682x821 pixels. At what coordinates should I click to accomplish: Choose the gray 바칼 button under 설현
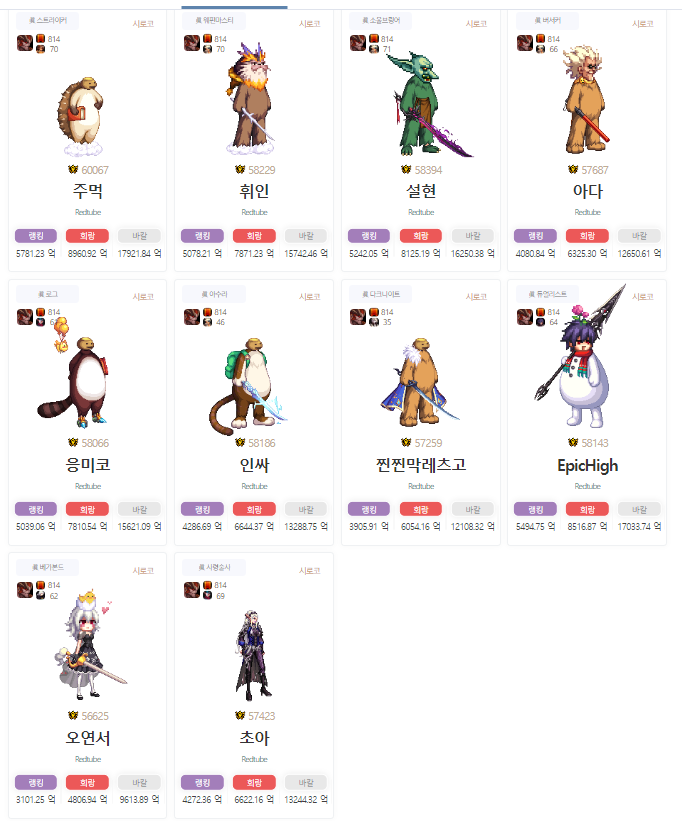473,236
